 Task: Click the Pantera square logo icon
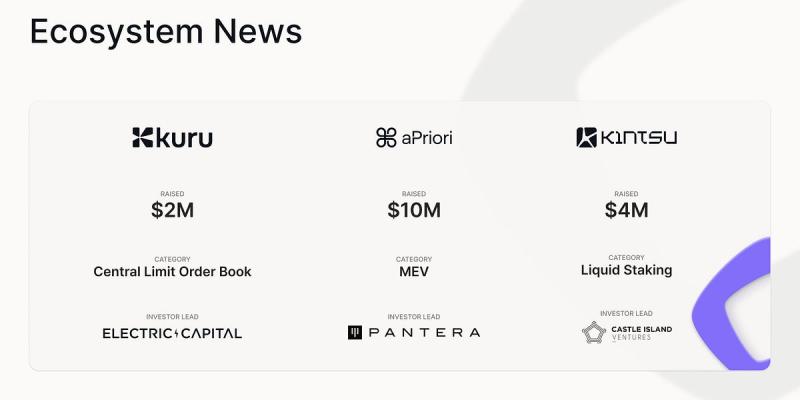(355, 333)
